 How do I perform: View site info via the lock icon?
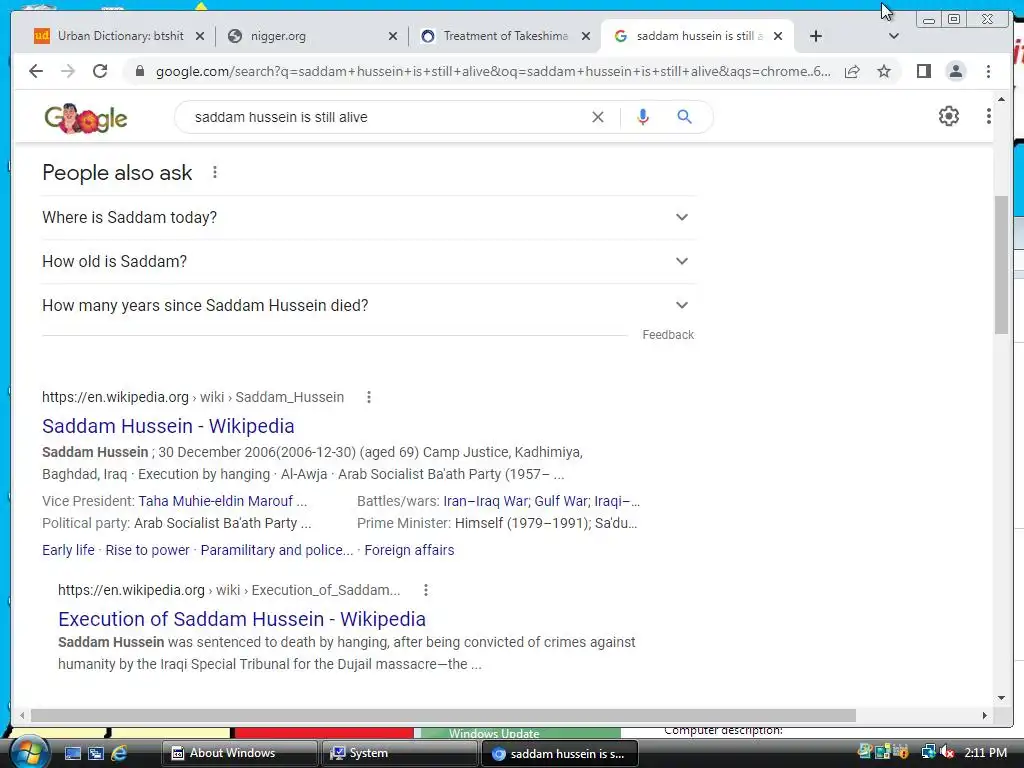pos(139,71)
